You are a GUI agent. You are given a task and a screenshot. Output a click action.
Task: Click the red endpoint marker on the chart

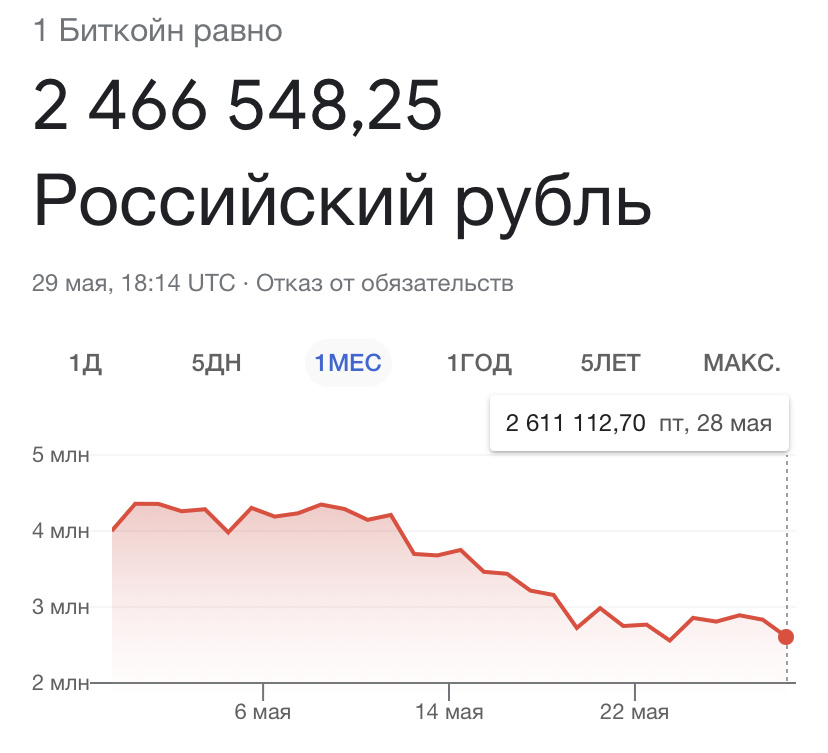click(x=786, y=636)
